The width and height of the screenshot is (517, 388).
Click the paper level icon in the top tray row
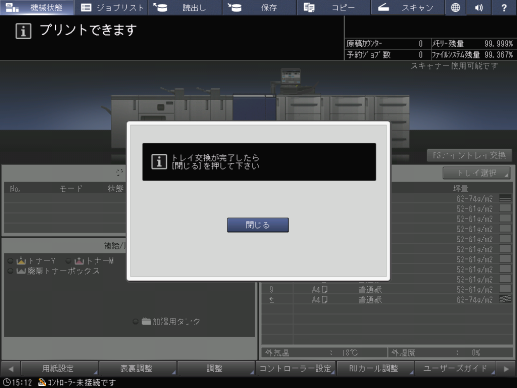pyautogui.click(x=505, y=198)
